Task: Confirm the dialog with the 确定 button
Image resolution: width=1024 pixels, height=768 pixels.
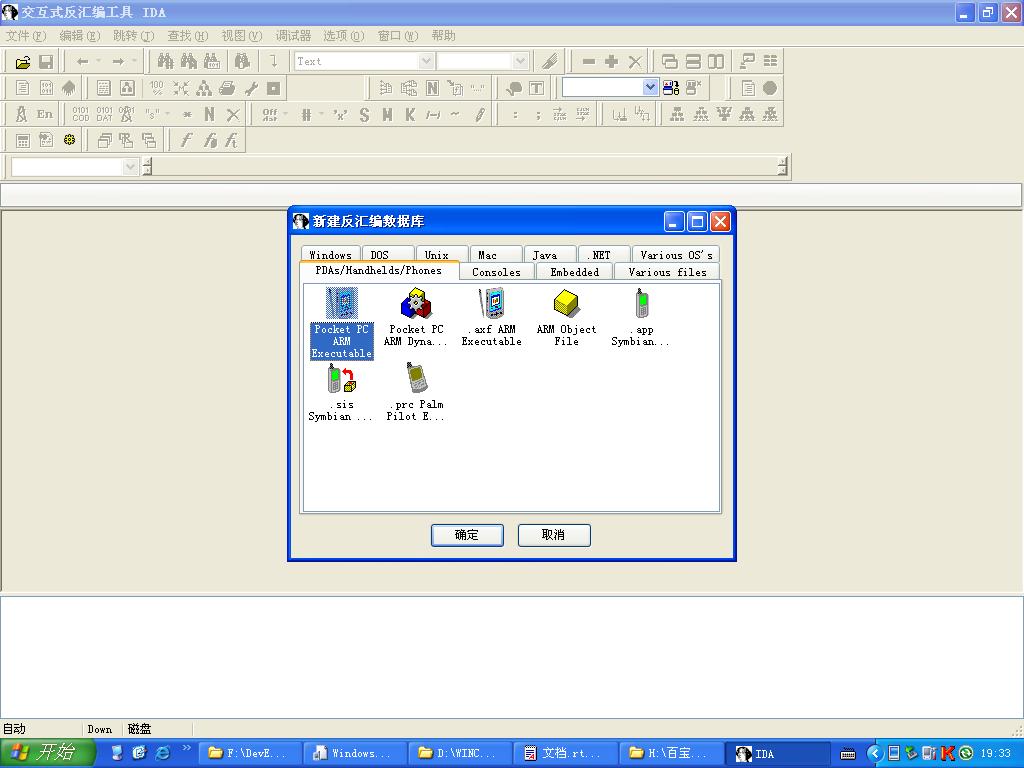Action: point(467,535)
